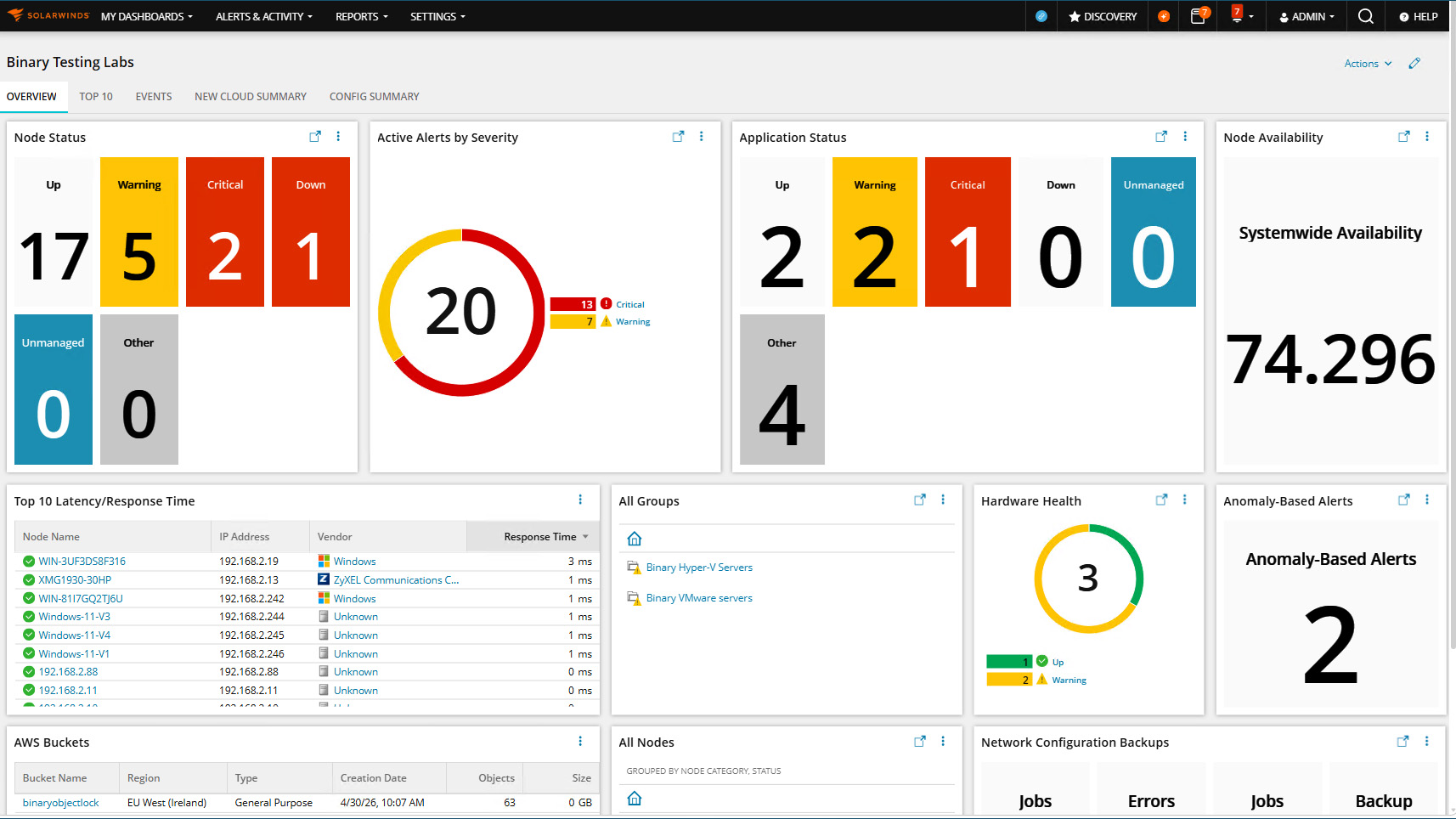Click the SolarWinds logo
1456x819 pixels.
point(48,15)
